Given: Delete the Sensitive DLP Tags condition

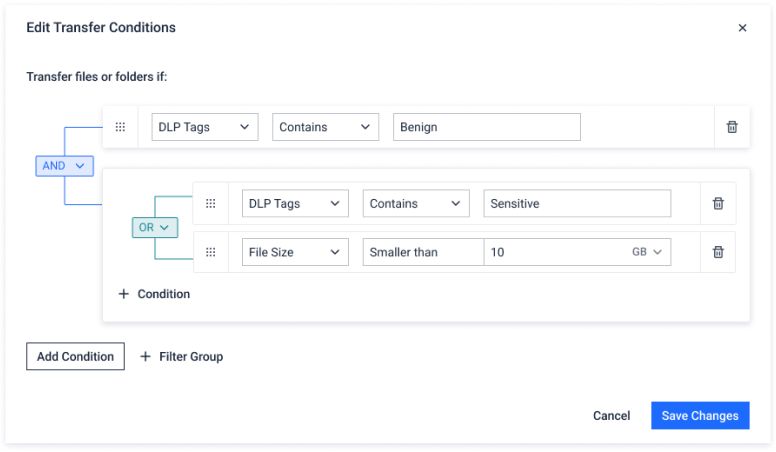Looking at the screenshot, I should pyautogui.click(x=717, y=203).
